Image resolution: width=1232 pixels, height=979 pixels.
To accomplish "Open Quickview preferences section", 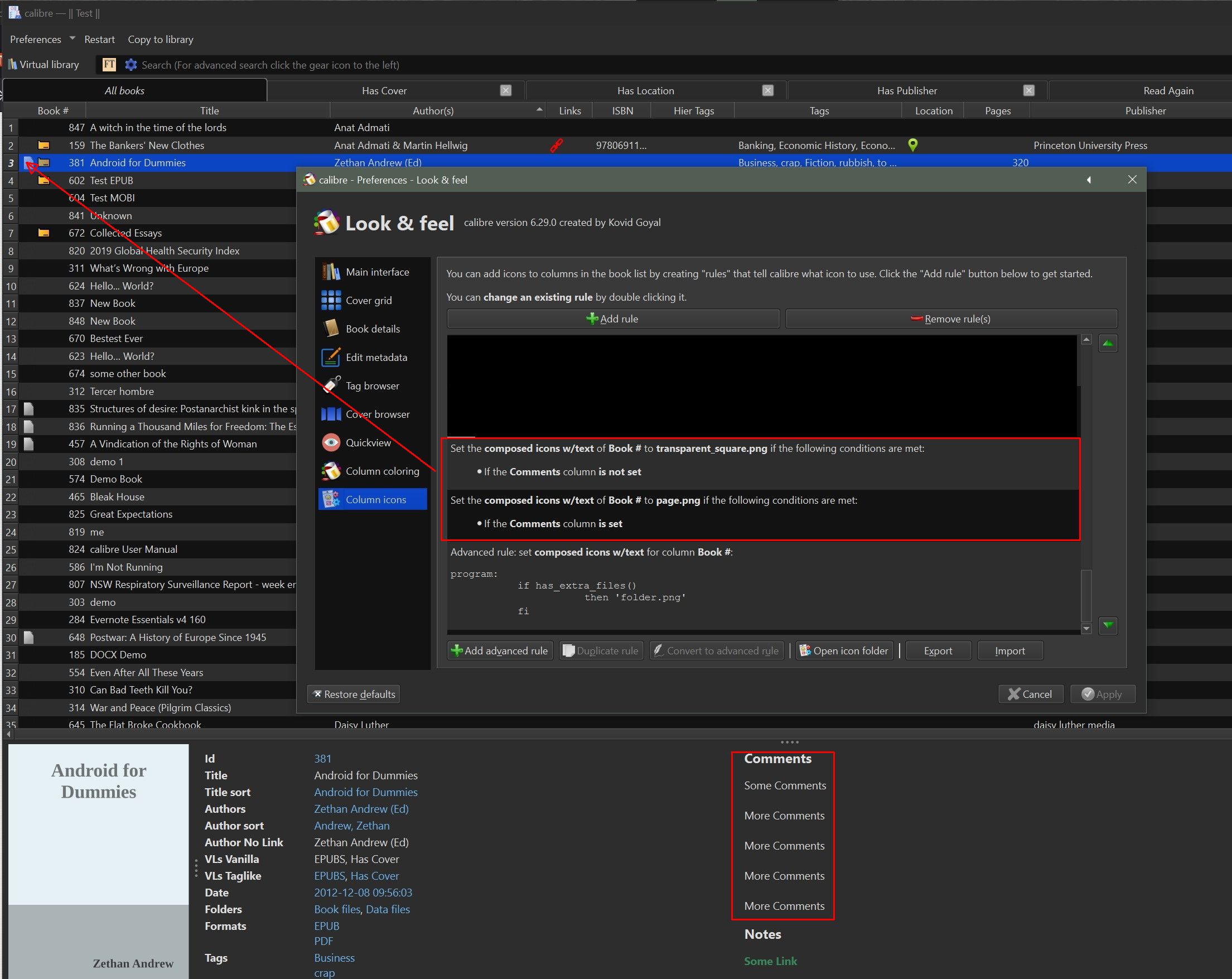I will tap(372, 442).
